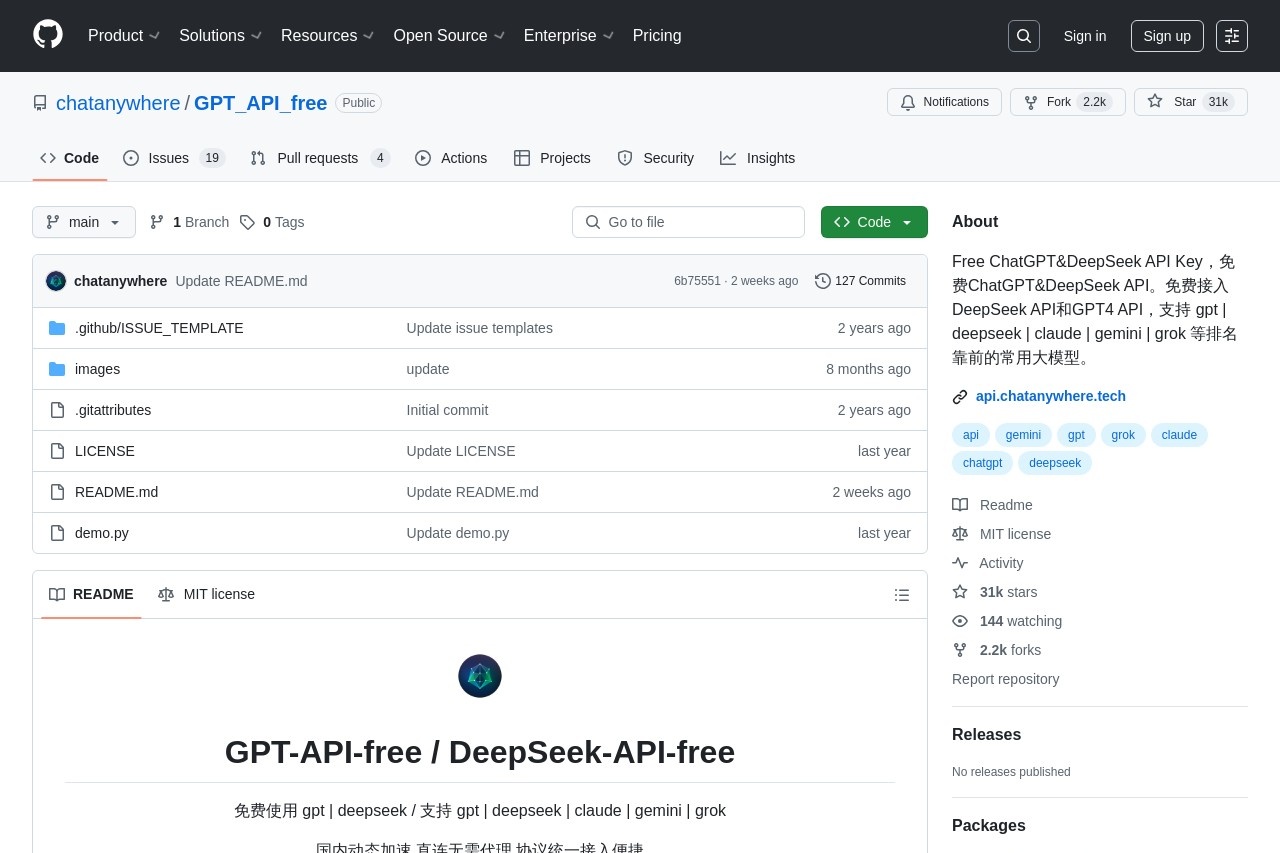Image resolution: width=1280 pixels, height=853 pixels.
Task: Select the MIT license tab in file viewer
Action: (206, 594)
